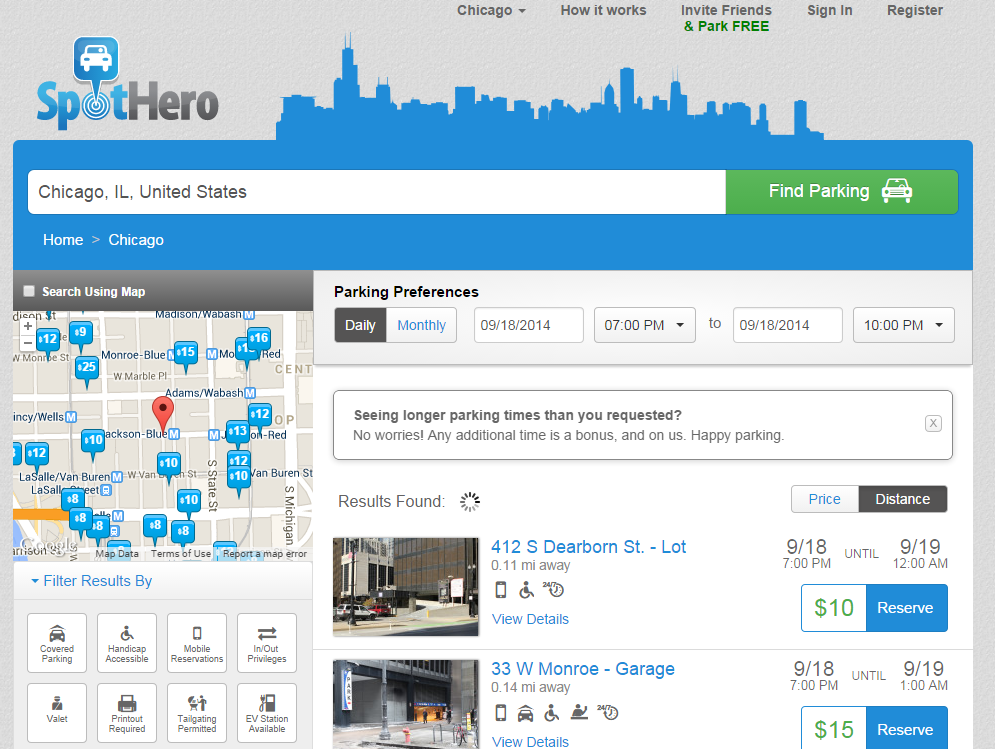Filter by EV Station Available
Image resolution: width=995 pixels, height=749 pixels.
(267, 713)
